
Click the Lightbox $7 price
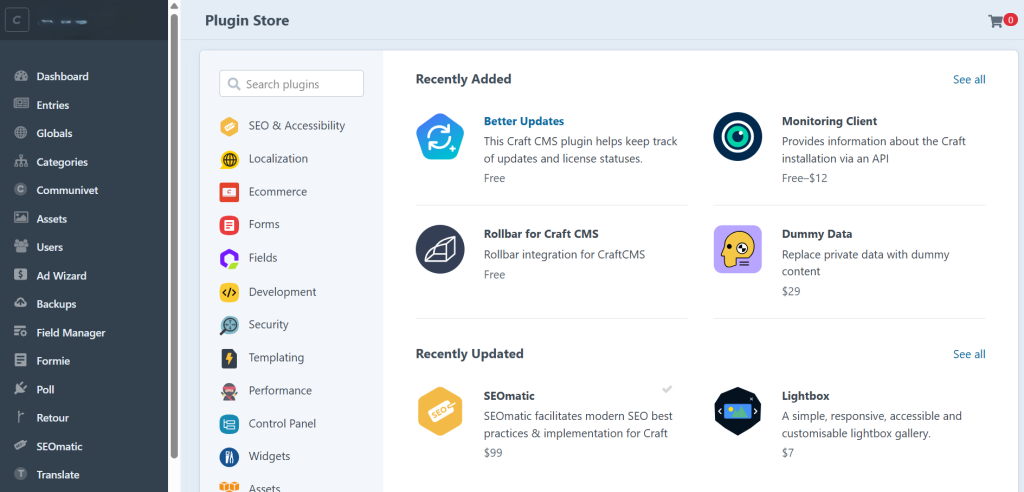pos(788,453)
